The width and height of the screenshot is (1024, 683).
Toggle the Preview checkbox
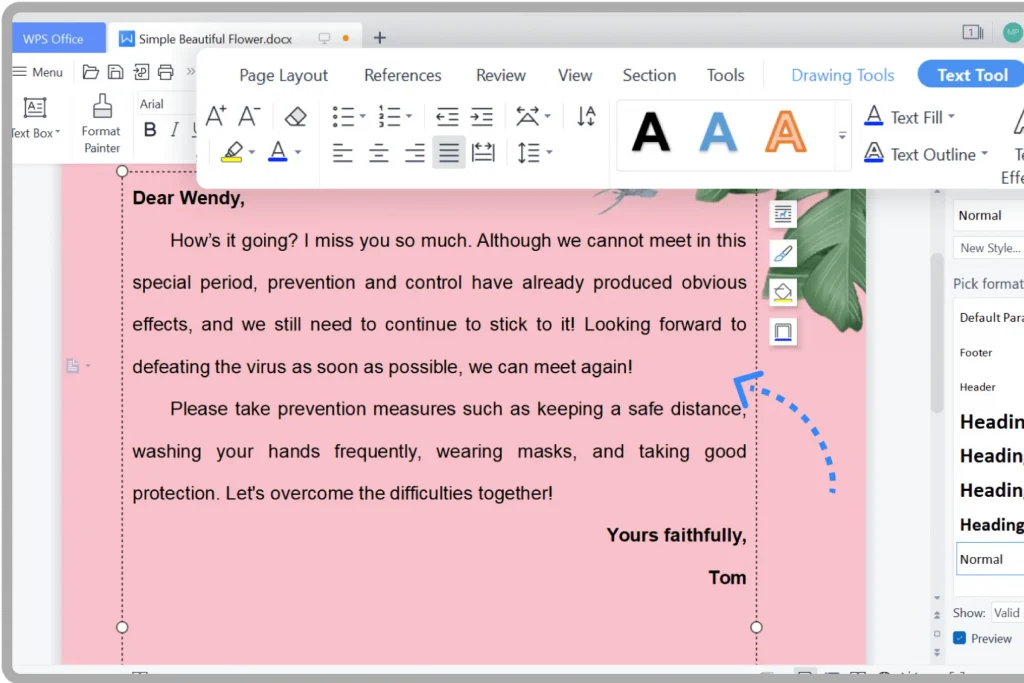960,638
